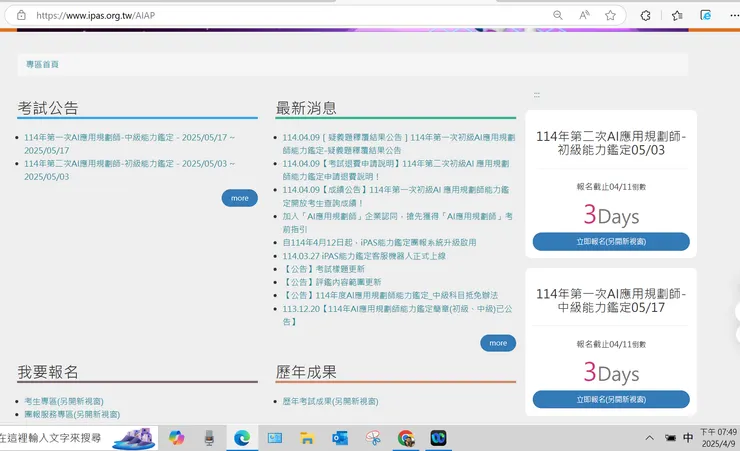Open 113.12.20 鑑定簡章 announcement link
This screenshot has width=740, height=451.
pyautogui.click(x=397, y=315)
